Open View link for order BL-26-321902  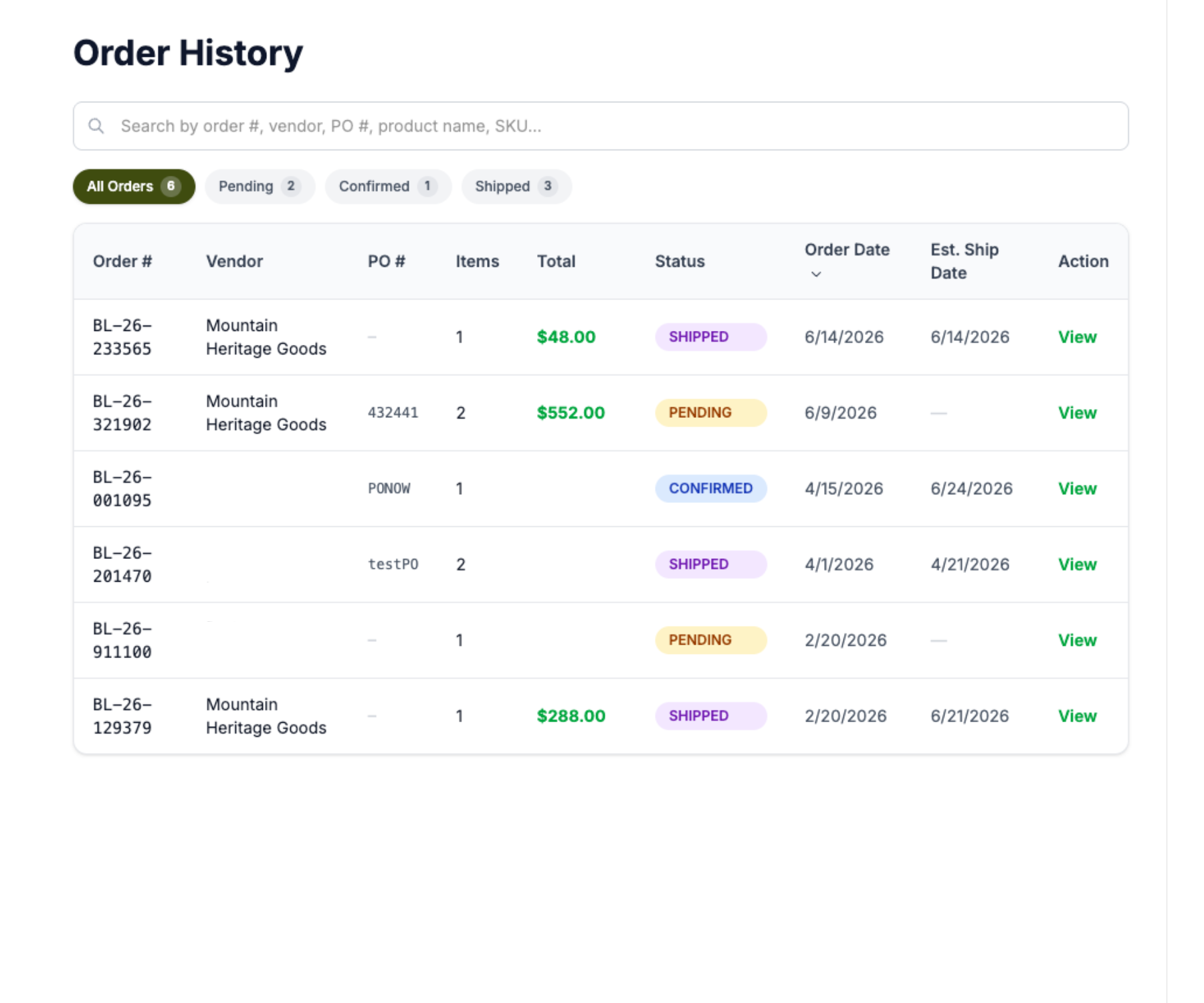tap(1077, 413)
